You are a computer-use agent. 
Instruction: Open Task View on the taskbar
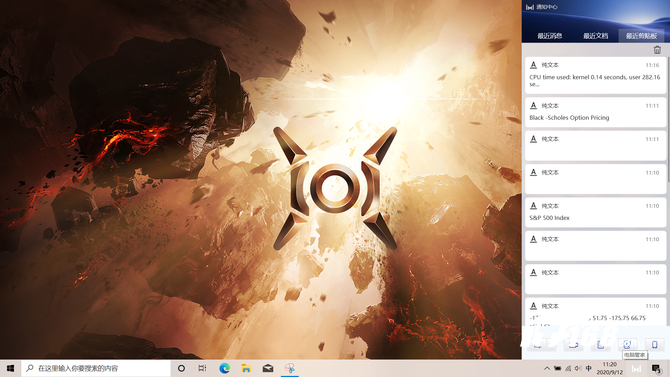click(203, 368)
